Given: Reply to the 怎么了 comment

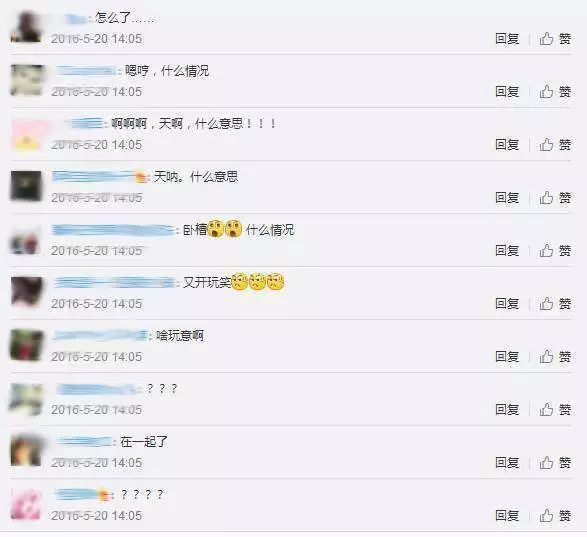Looking at the screenshot, I should 507,39.
